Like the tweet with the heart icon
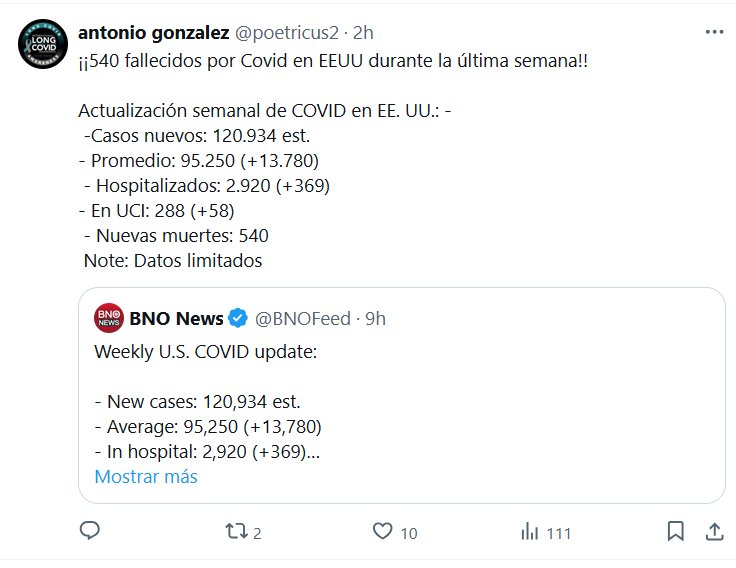Screen dimensions: 736x568 pos(381,531)
